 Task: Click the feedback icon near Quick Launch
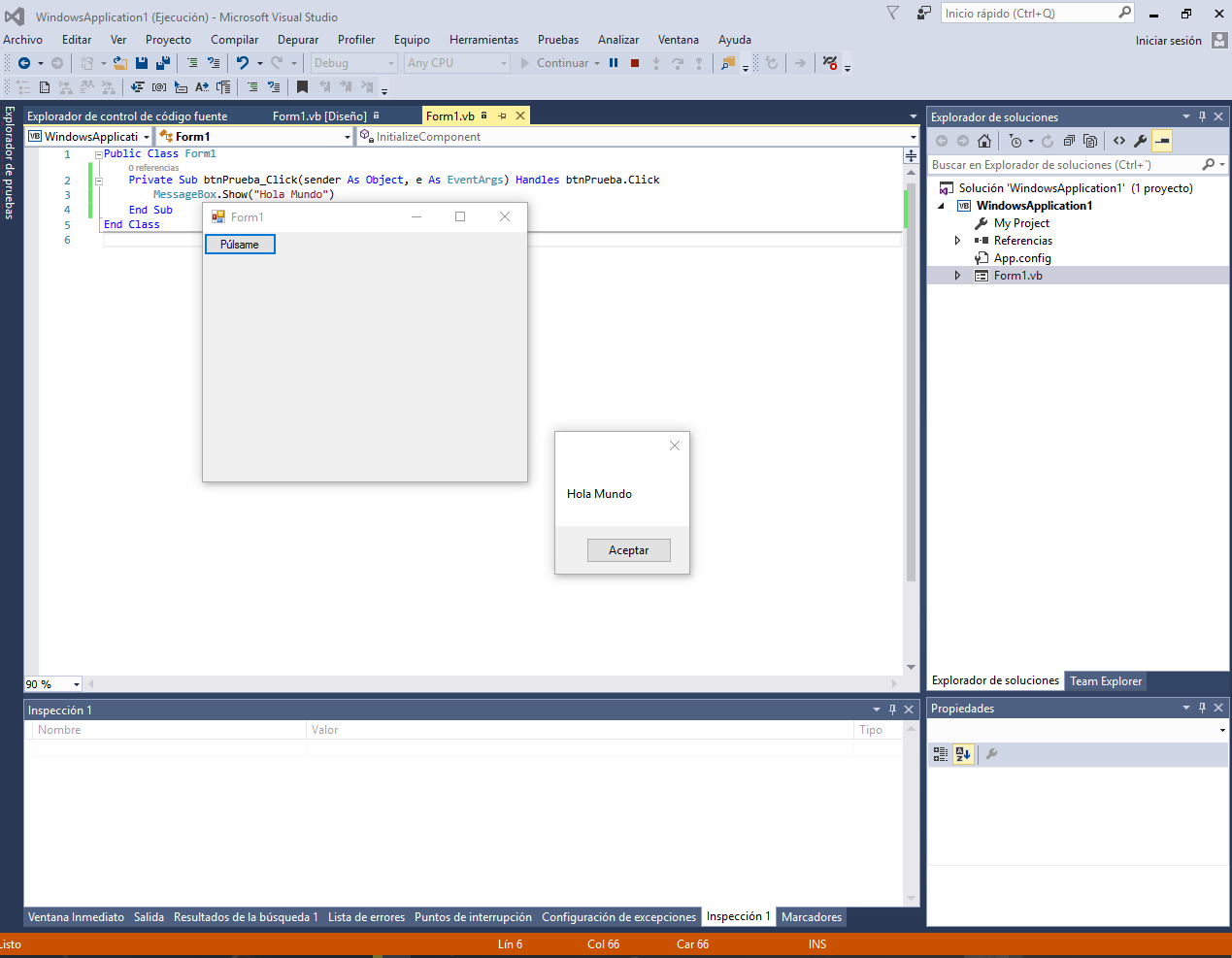coord(923,13)
